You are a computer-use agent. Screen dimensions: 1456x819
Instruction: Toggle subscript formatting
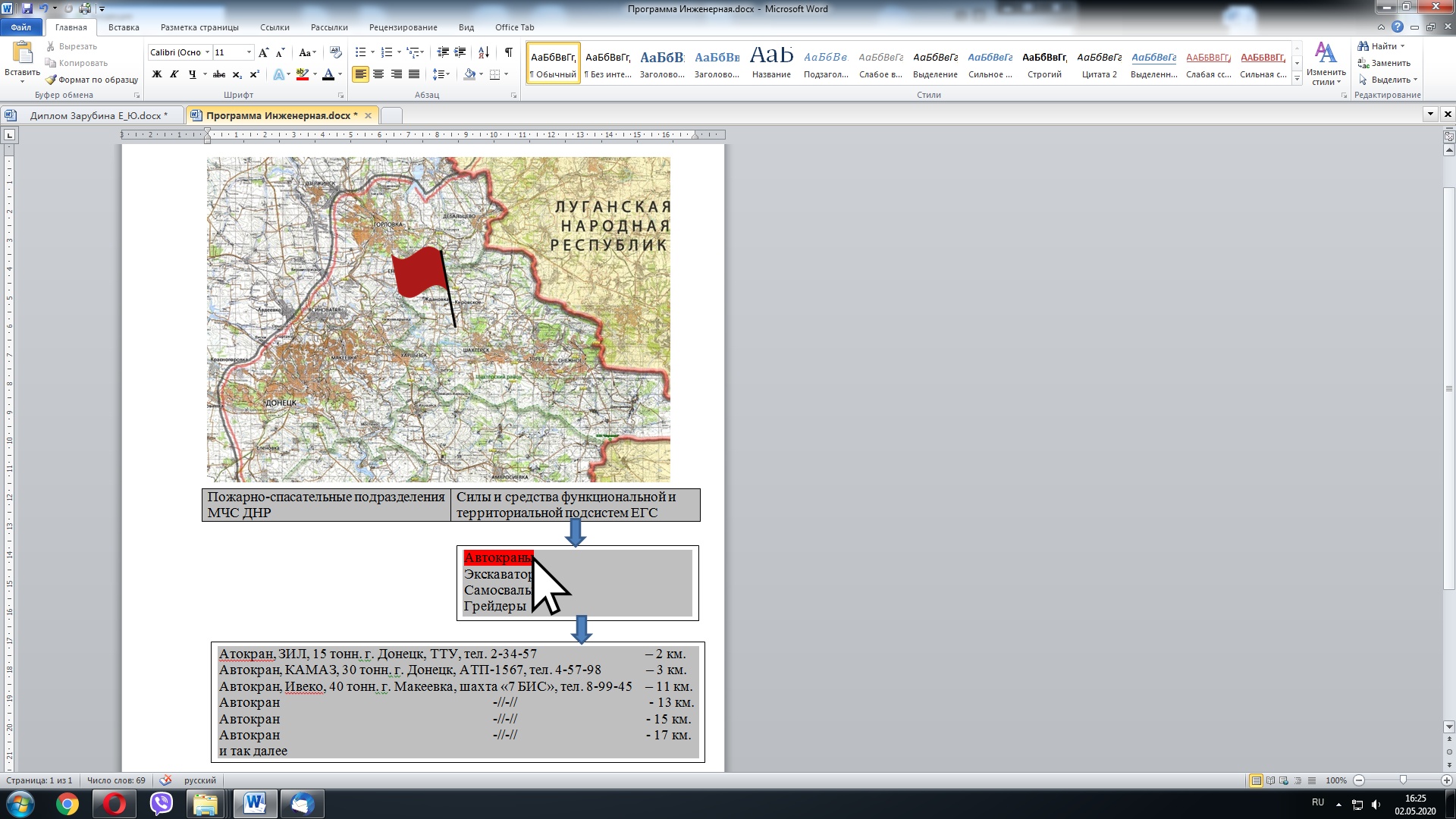tap(237, 74)
